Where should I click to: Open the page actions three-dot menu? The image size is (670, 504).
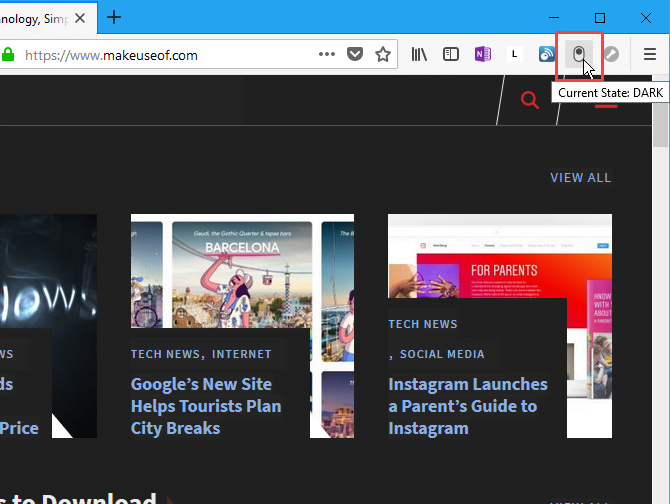coord(327,54)
